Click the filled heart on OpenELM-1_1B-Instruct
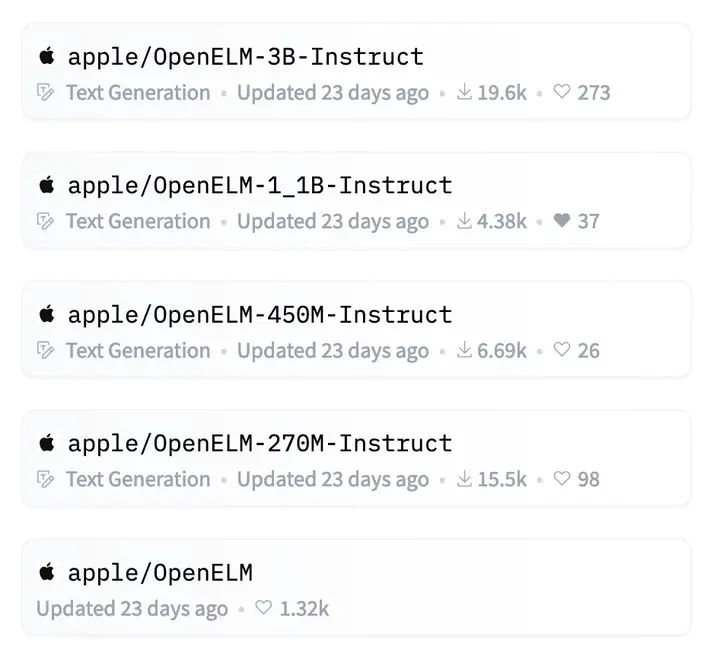The width and height of the screenshot is (720, 653). 562,221
